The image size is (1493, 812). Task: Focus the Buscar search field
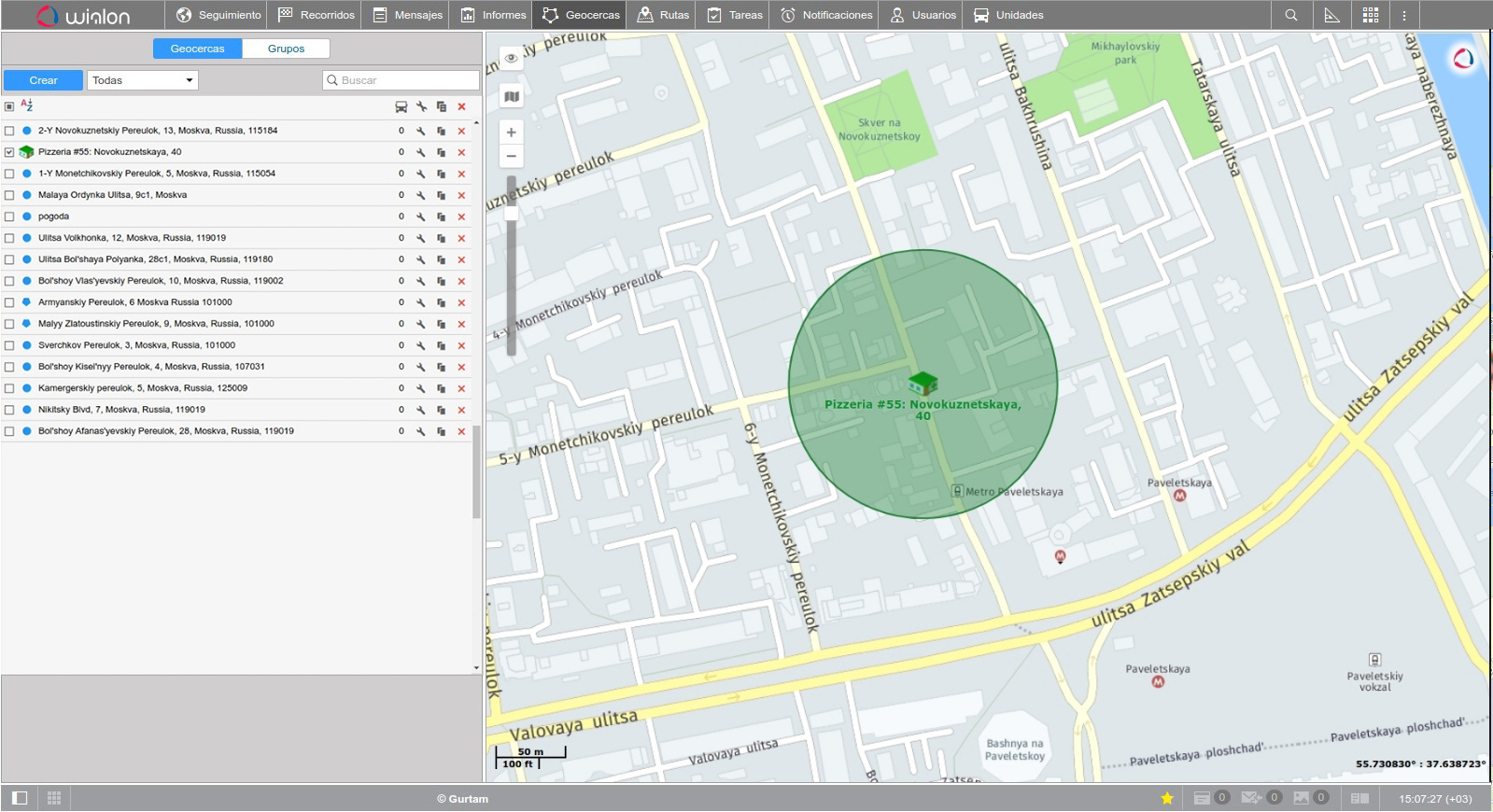pos(406,80)
